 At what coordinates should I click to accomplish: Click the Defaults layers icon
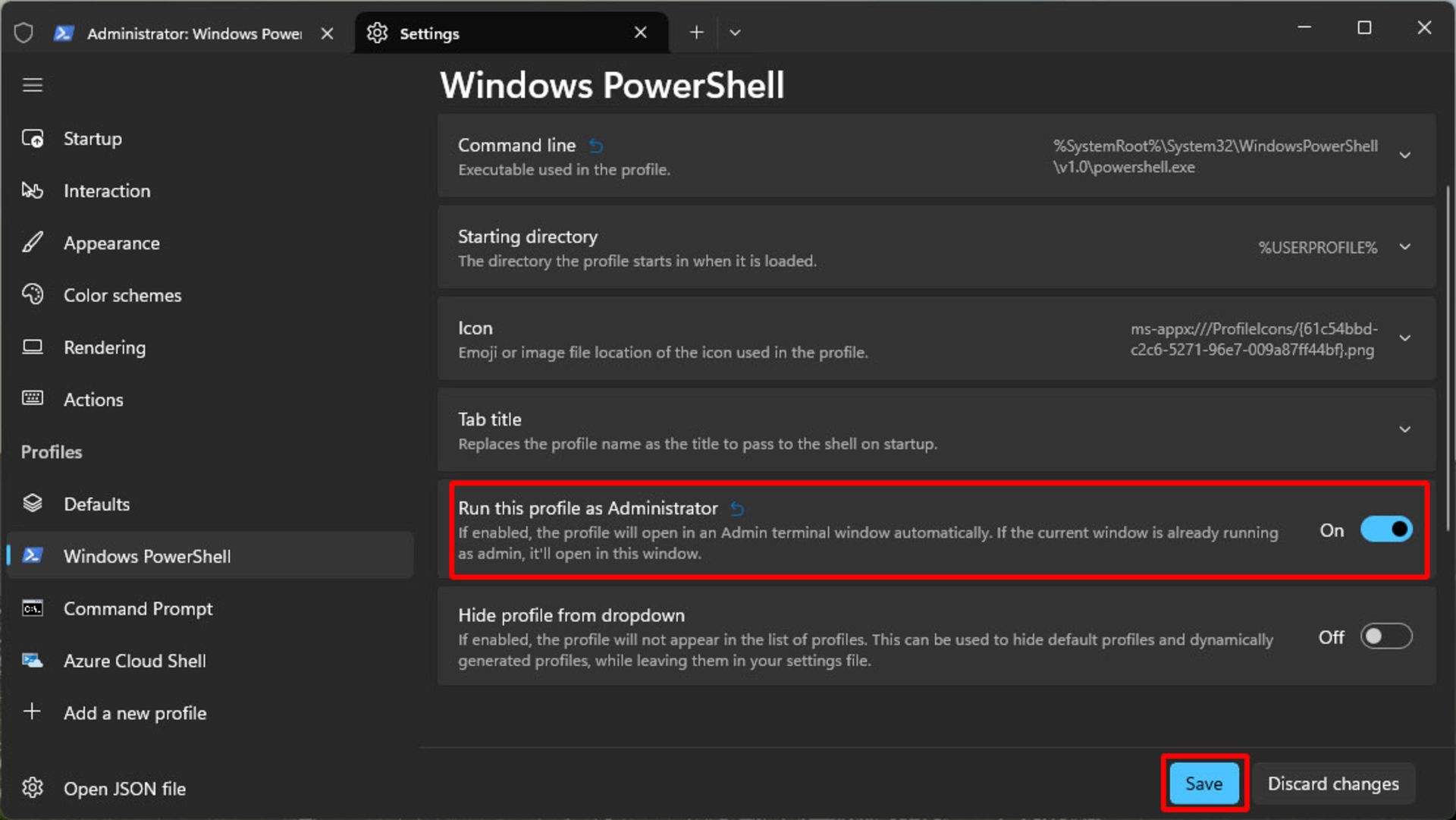[x=33, y=504]
